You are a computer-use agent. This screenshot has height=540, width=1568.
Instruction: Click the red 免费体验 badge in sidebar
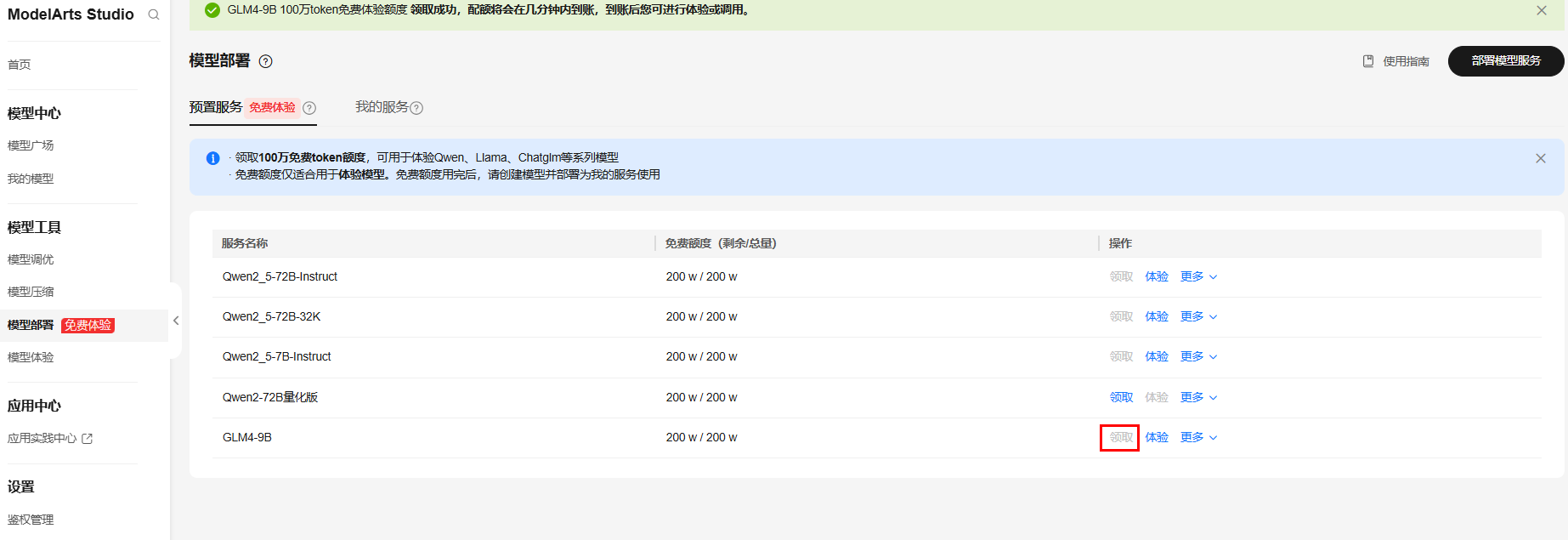coord(88,325)
